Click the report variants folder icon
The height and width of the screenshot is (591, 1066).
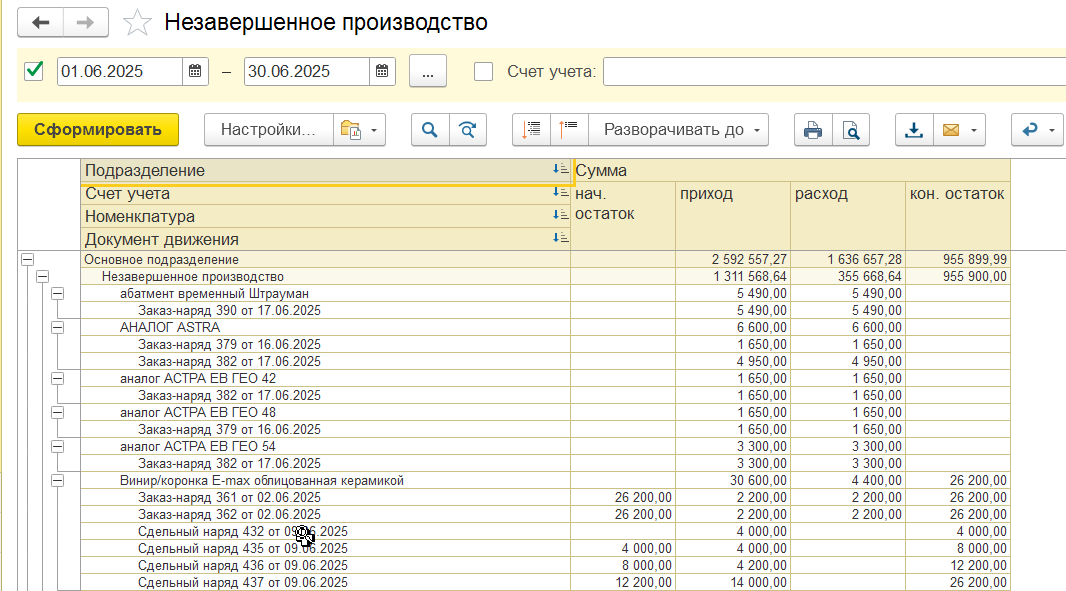[x=351, y=129]
